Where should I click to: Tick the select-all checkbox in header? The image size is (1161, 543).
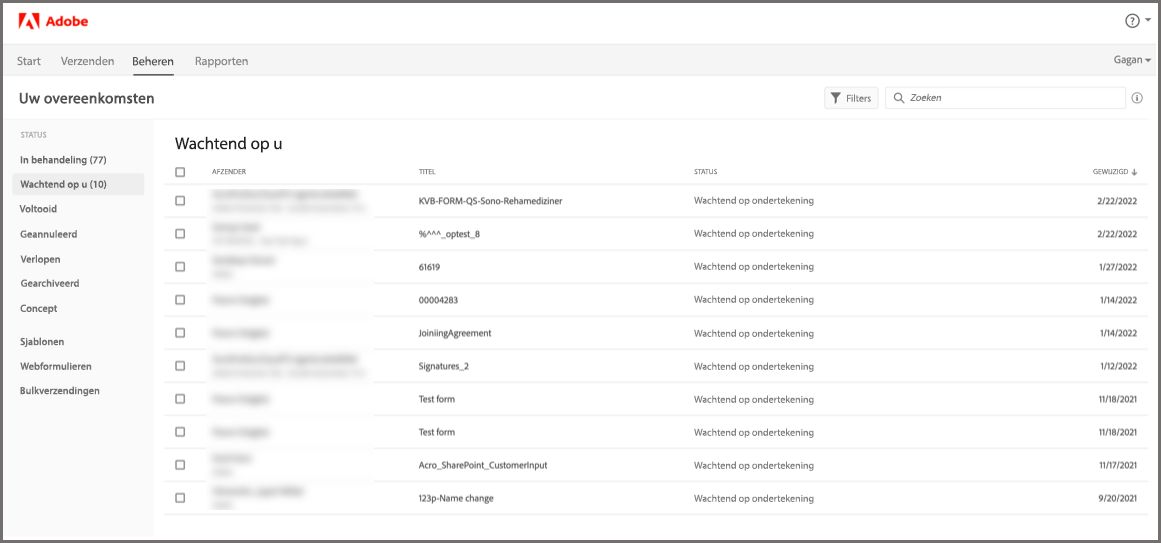tap(180, 172)
